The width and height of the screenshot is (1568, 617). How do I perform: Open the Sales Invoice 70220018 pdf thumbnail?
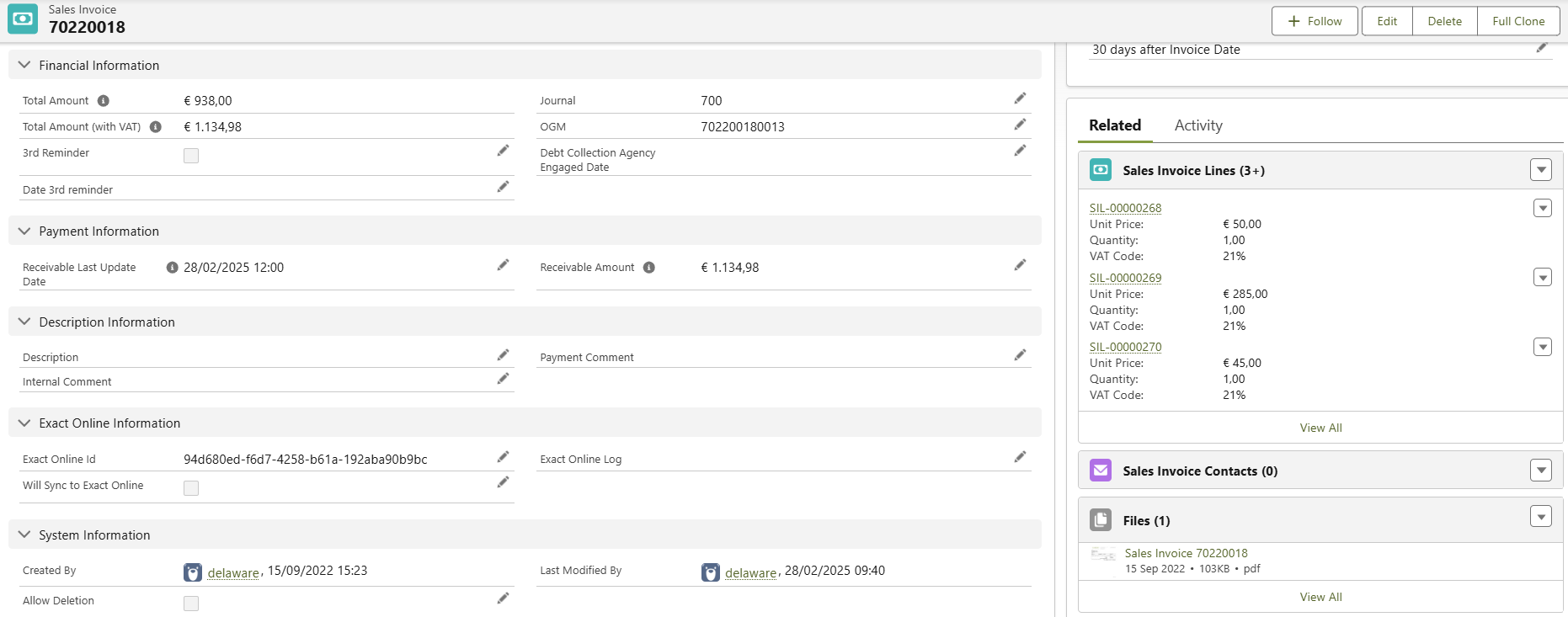click(x=1102, y=555)
